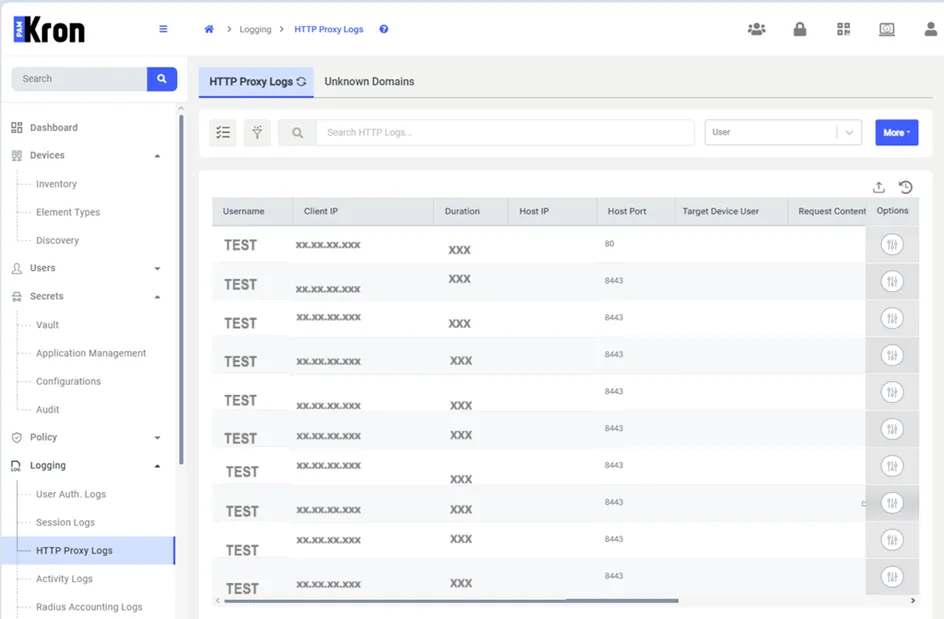Select the HTTP Proxy Logs tab
The width and height of the screenshot is (944, 619).
point(256,82)
